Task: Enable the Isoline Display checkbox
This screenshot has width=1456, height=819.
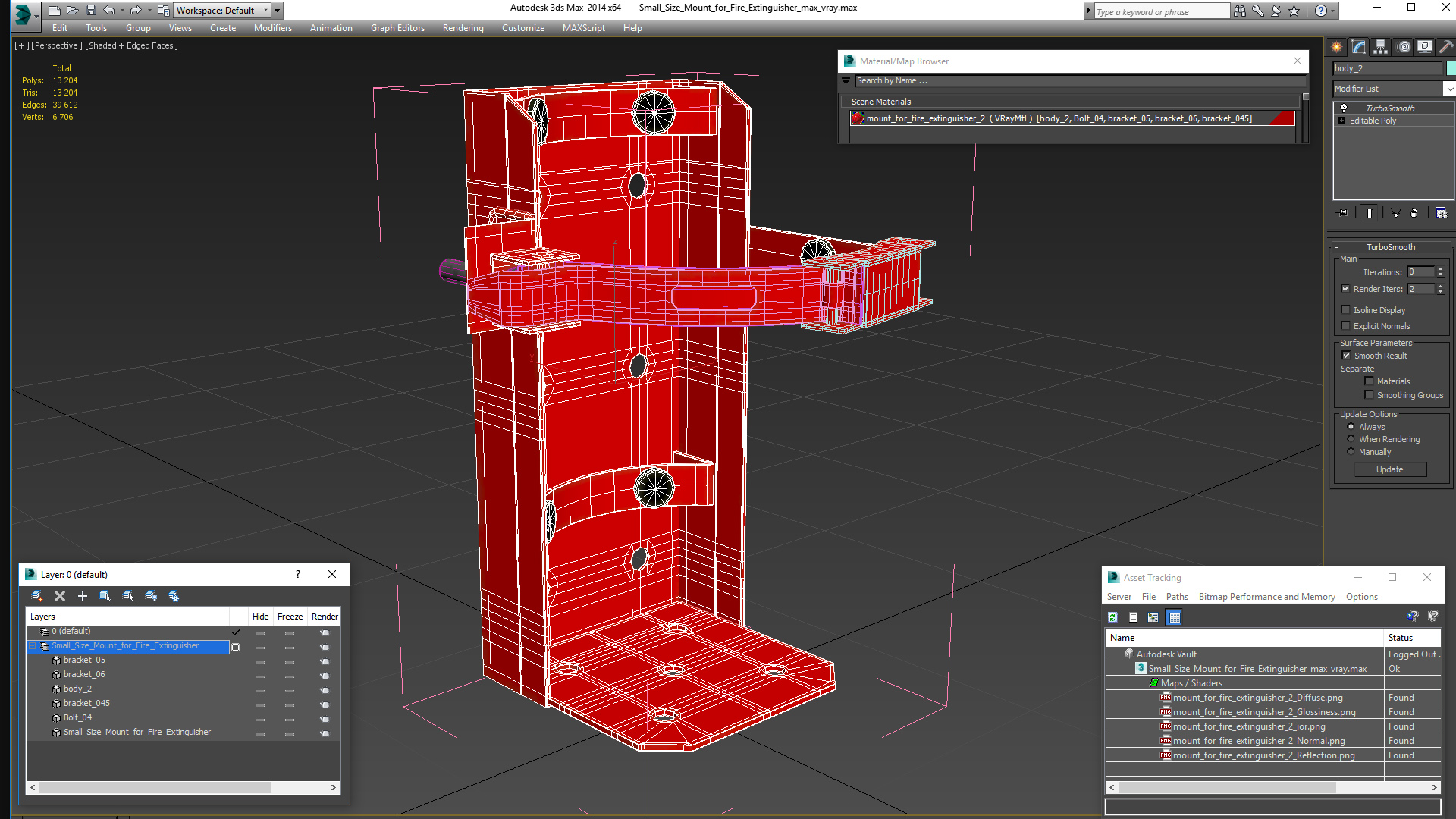Action: tap(1346, 310)
